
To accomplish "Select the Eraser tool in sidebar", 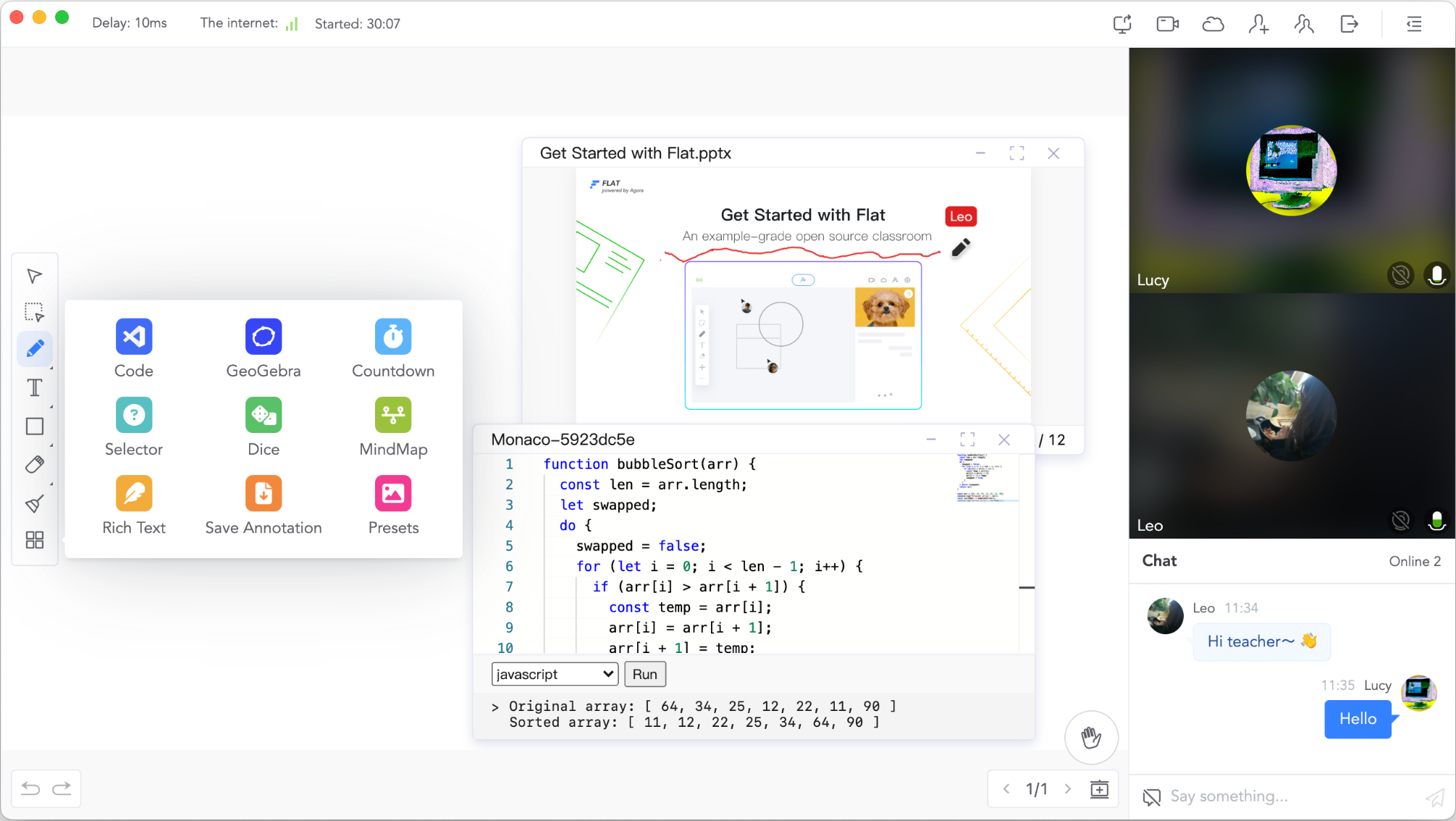I will (34, 465).
